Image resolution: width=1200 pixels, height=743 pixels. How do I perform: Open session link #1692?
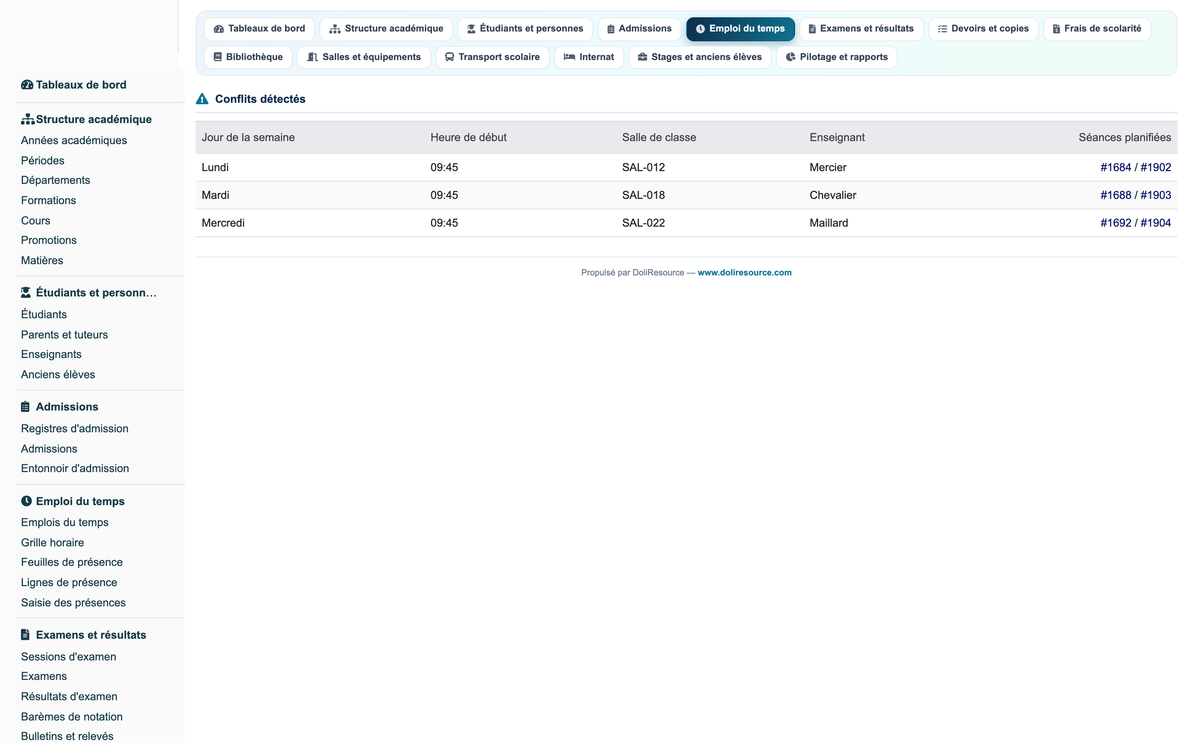point(1116,223)
